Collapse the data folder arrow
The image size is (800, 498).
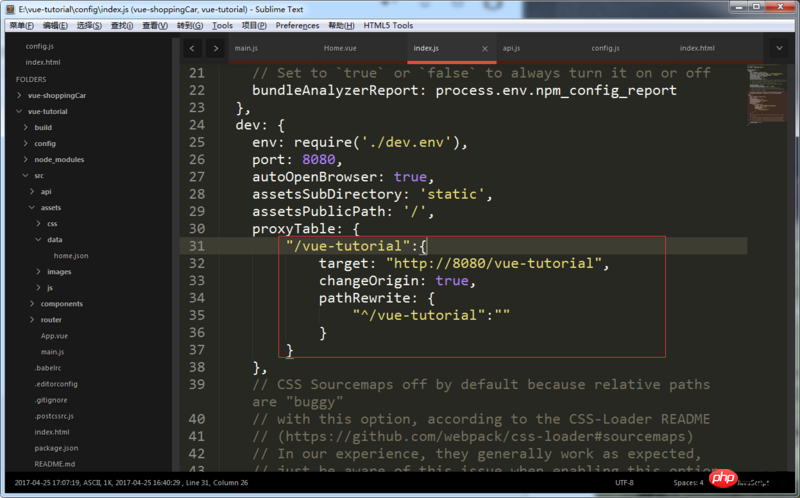tap(38, 239)
